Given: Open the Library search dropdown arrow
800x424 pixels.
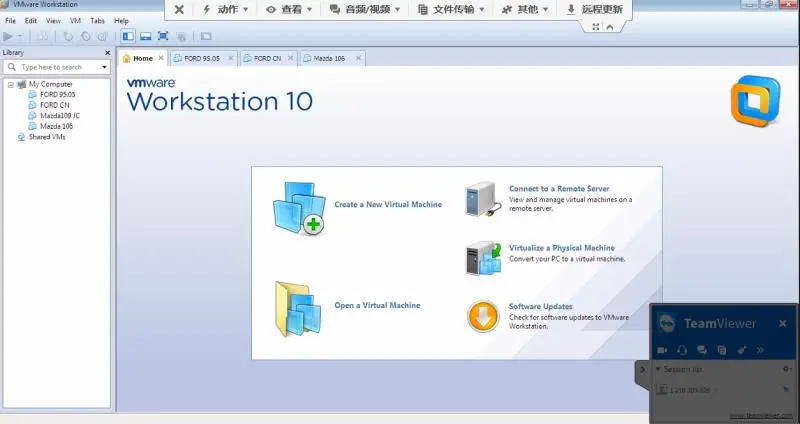Looking at the screenshot, I should tap(104, 67).
